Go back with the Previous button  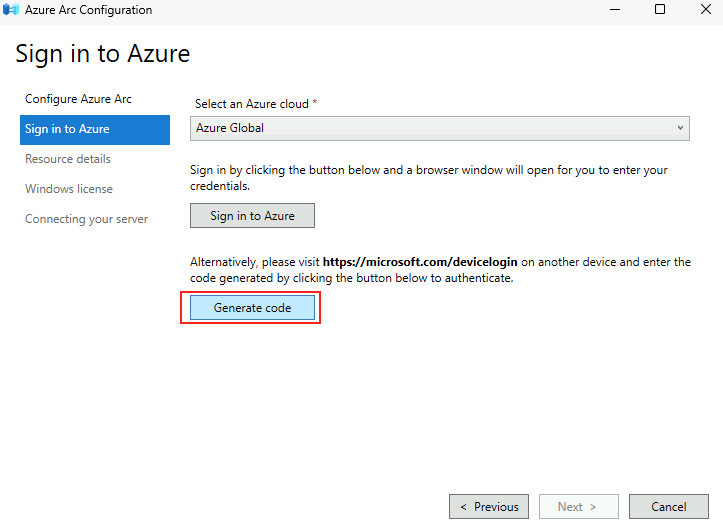(489, 506)
